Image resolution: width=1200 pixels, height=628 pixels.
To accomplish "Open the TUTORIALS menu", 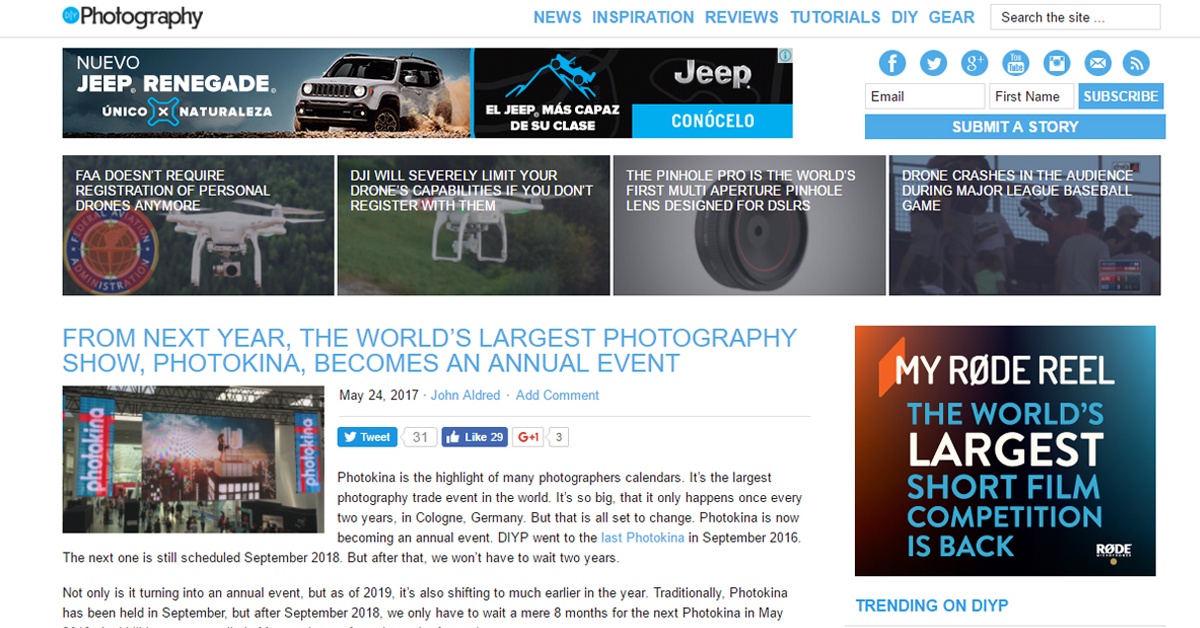I will 835,17.
